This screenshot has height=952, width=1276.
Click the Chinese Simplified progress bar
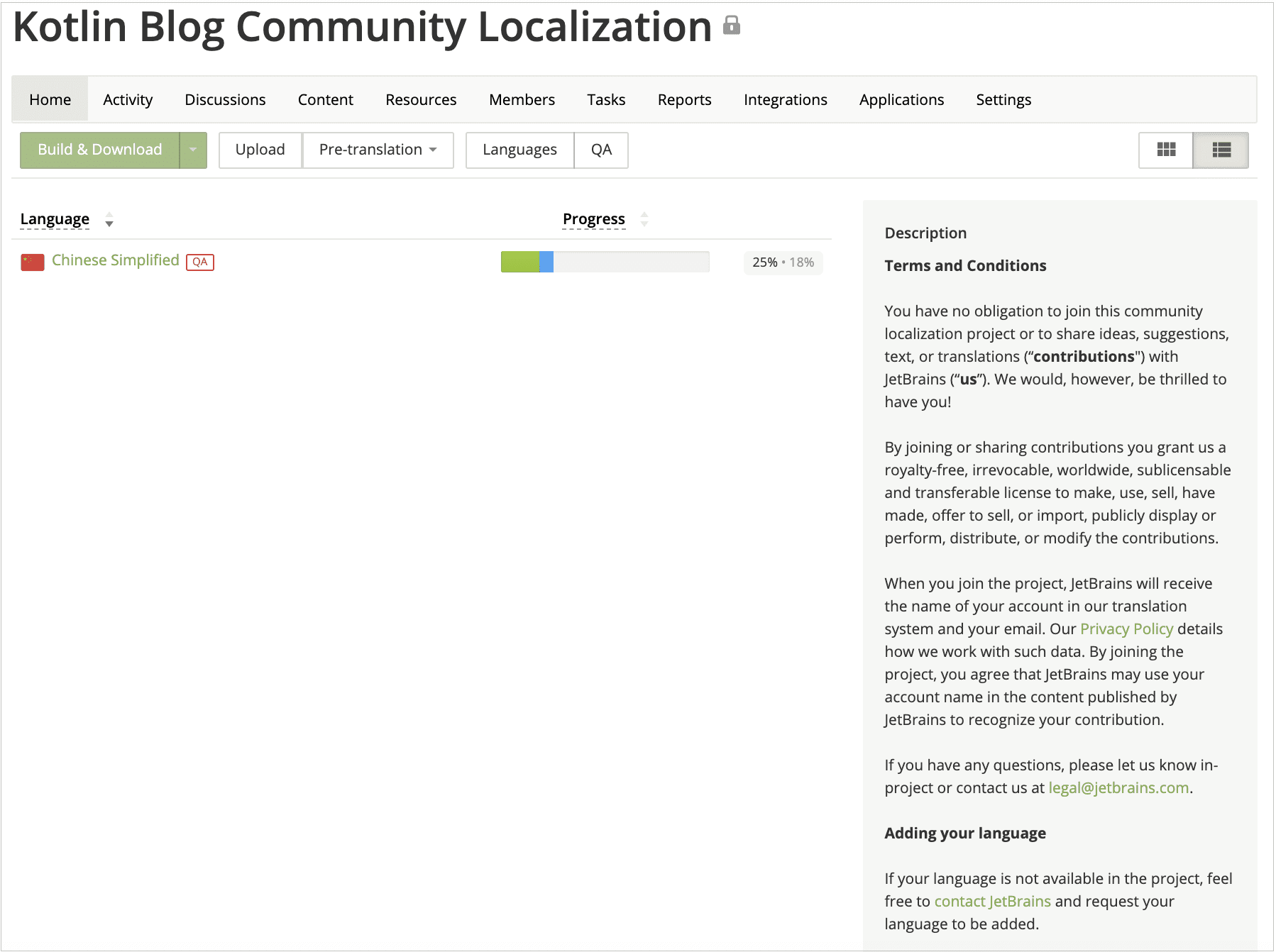[605, 262]
